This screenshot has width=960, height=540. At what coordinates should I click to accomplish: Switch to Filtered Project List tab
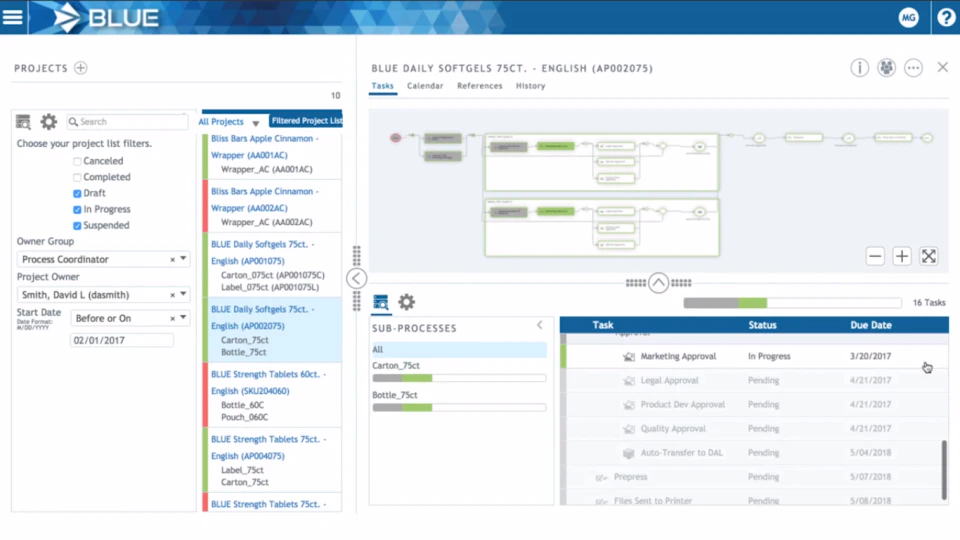point(306,121)
